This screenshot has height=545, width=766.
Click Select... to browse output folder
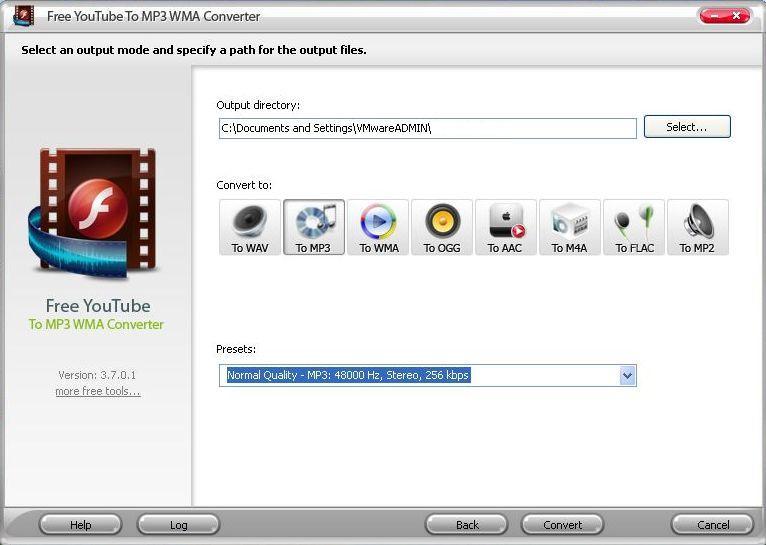(x=687, y=127)
